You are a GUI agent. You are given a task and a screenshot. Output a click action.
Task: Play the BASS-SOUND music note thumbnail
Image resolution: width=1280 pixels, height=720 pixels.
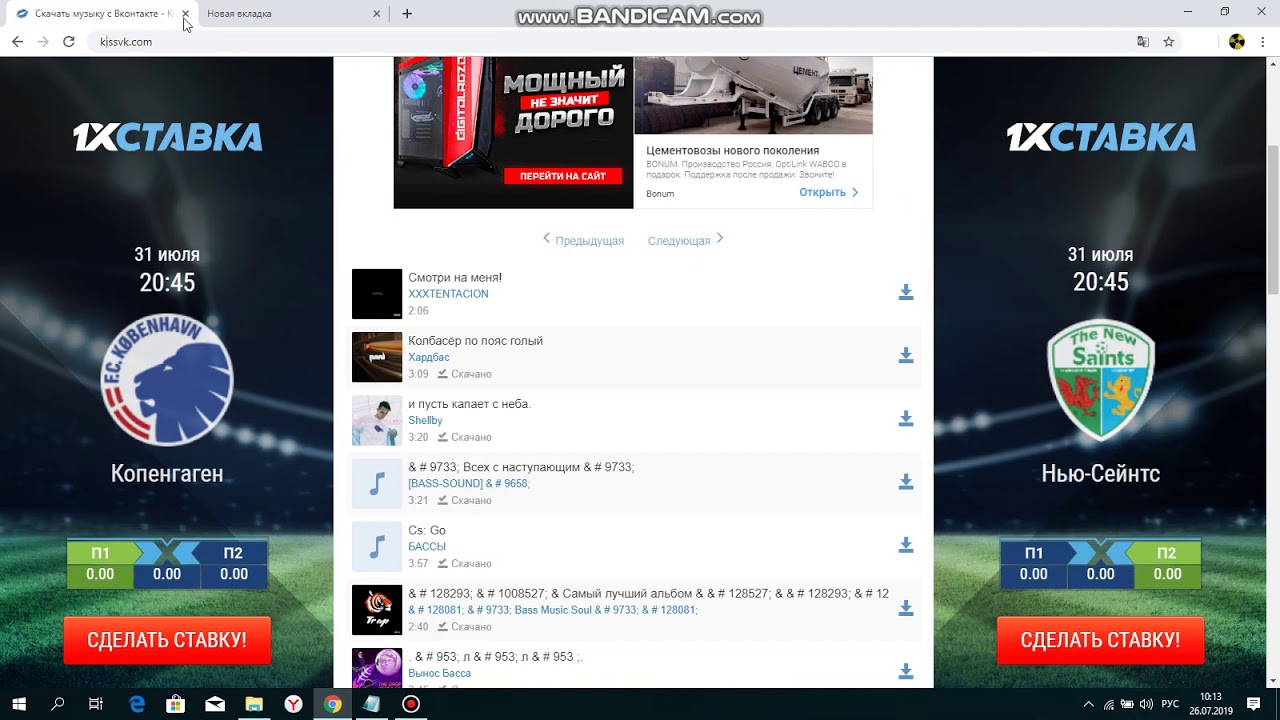click(x=377, y=483)
